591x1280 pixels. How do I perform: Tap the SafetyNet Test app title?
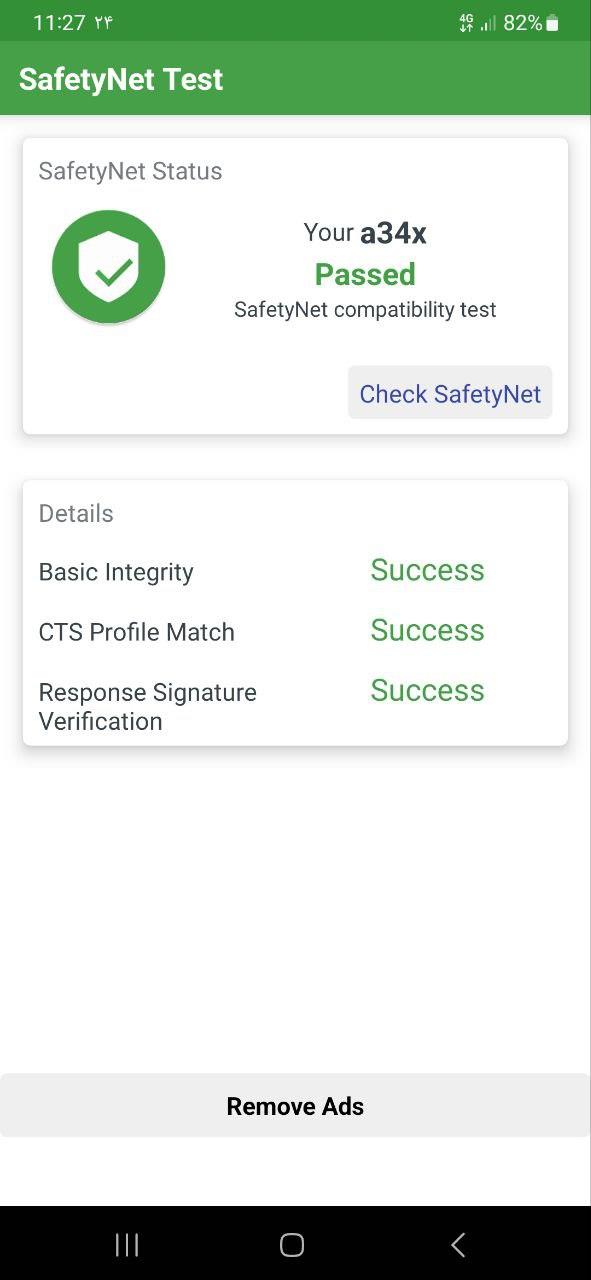tap(121, 79)
